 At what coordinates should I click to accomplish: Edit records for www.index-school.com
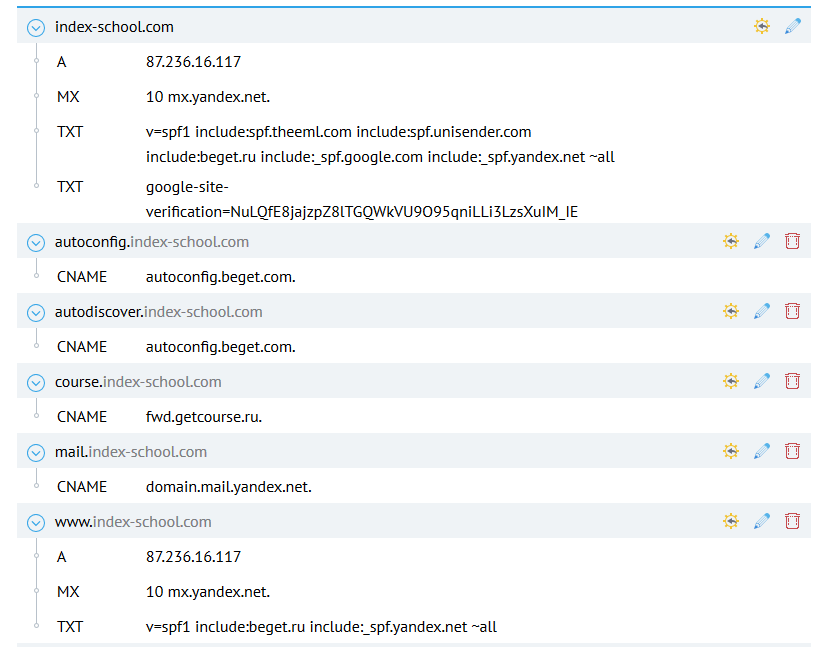point(762,521)
